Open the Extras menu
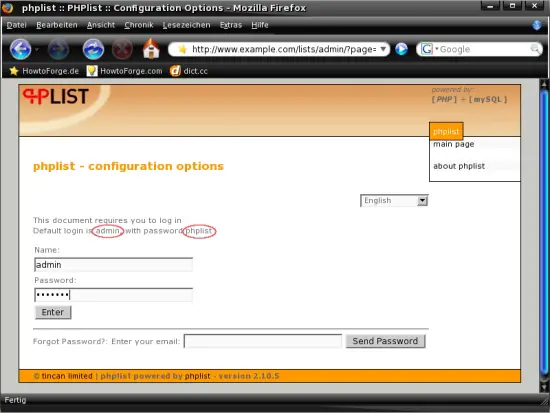The width and height of the screenshot is (550, 413). pyautogui.click(x=231, y=25)
